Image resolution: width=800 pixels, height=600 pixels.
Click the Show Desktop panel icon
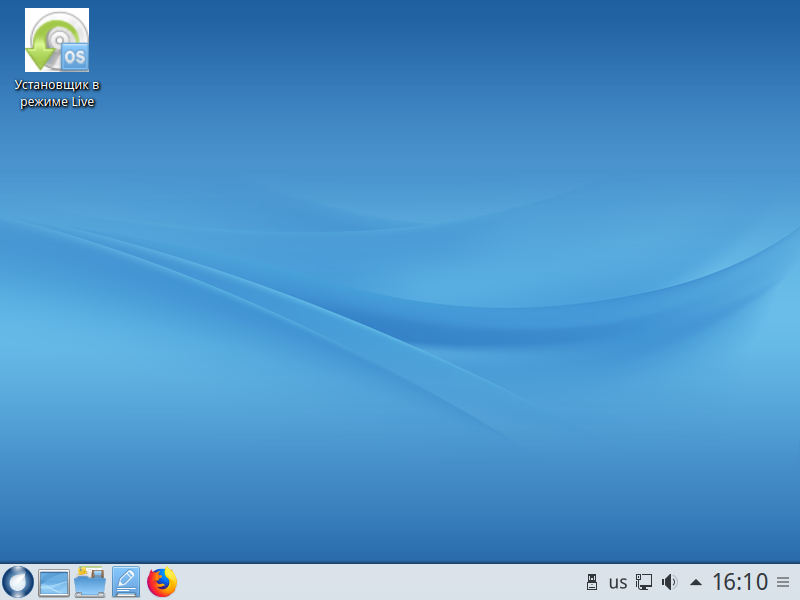point(54,582)
